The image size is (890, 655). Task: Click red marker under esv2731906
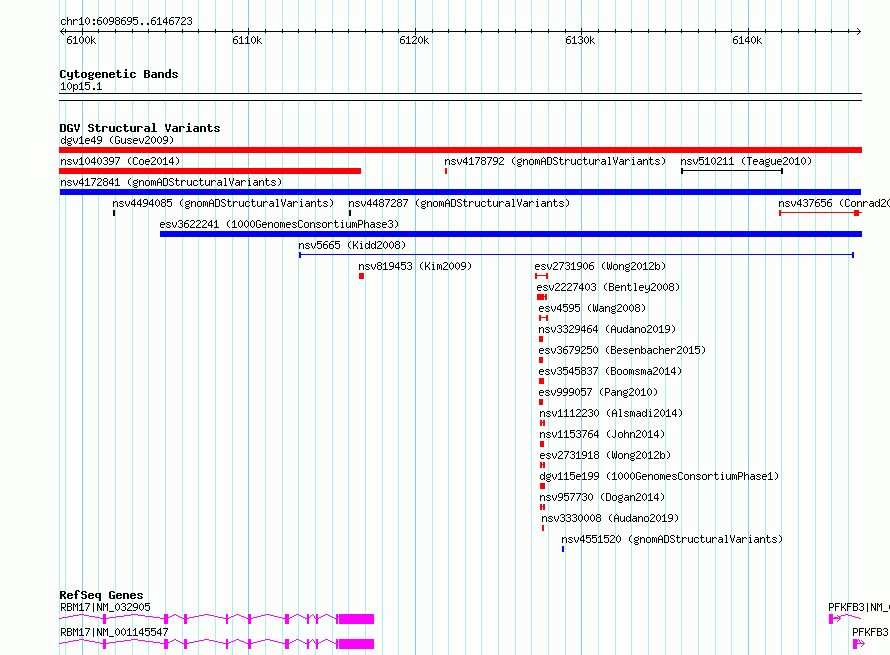[x=541, y=276]
